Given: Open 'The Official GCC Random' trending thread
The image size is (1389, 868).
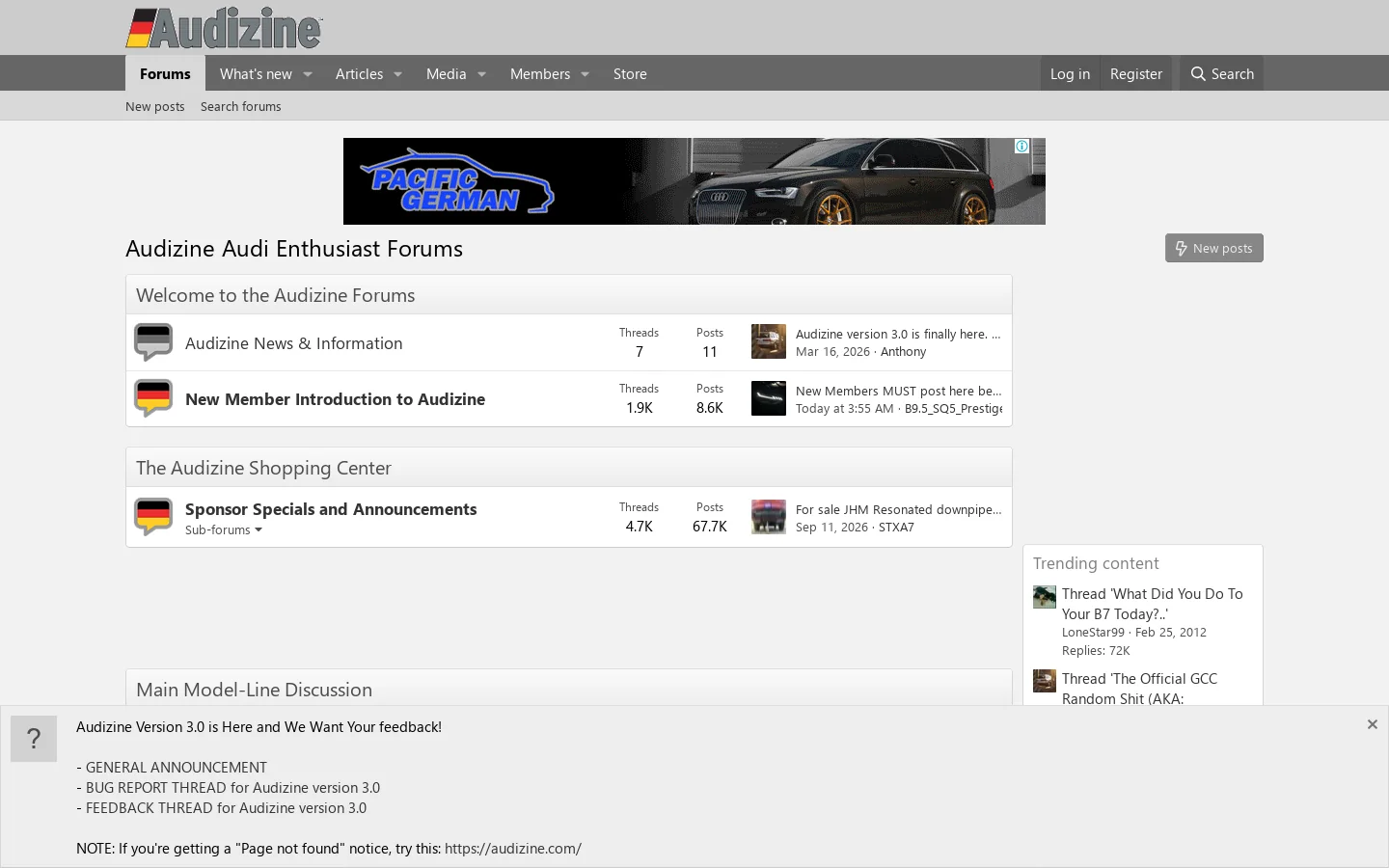Looking at the screenshot, I should pyautogui.click(x=1139, y=689).
